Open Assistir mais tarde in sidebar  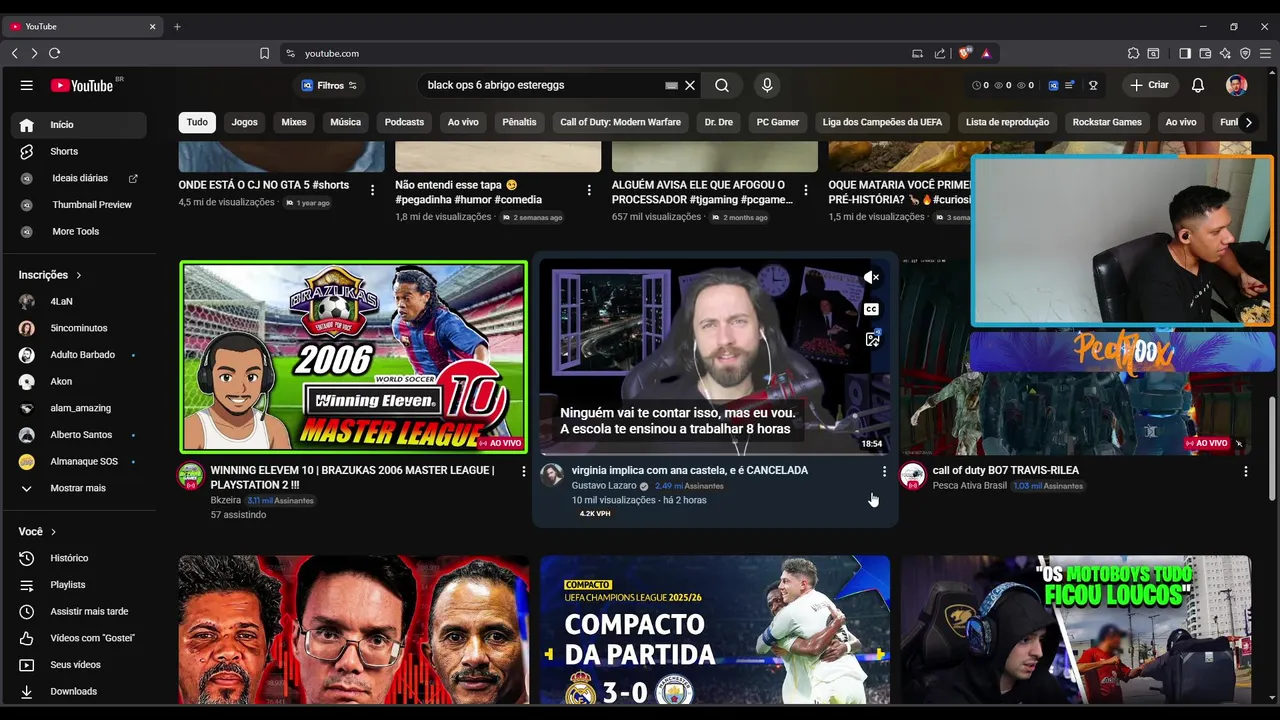(78, 611)
